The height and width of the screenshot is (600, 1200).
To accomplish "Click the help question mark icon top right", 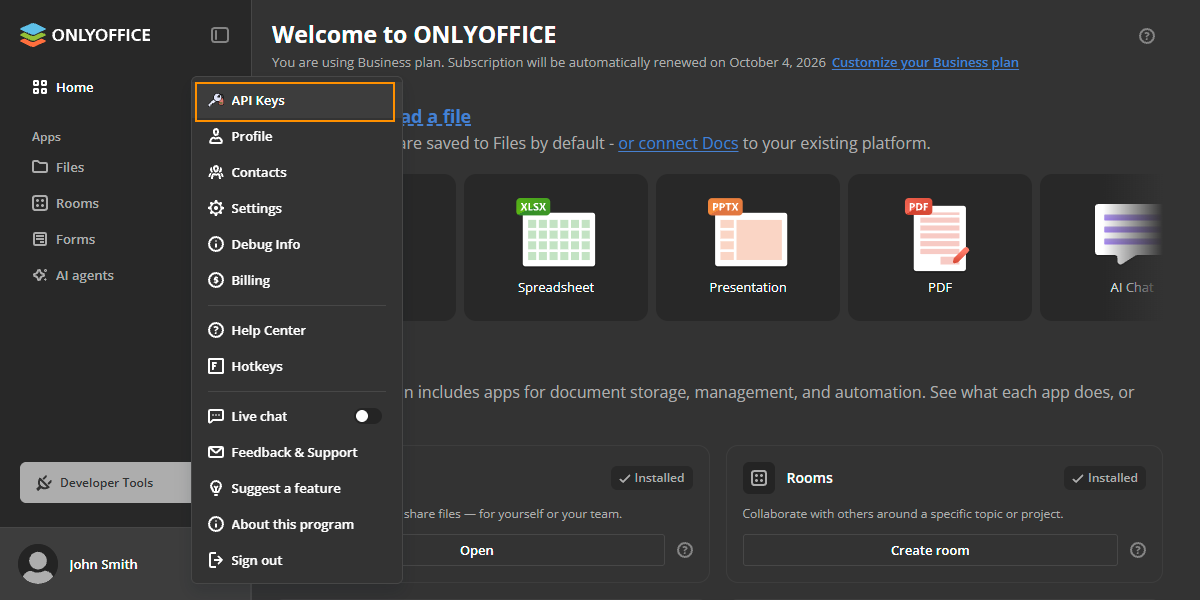I will tap(1147, 36).
